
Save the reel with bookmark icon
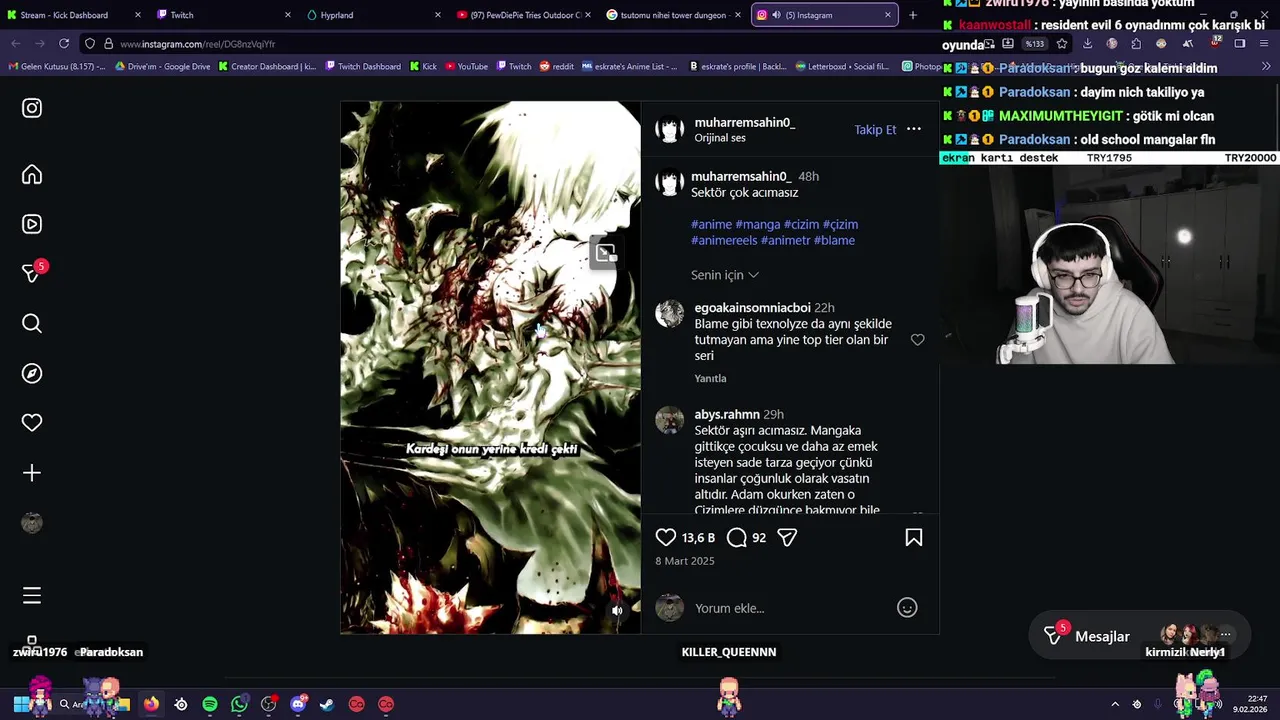tap(913, 538)
